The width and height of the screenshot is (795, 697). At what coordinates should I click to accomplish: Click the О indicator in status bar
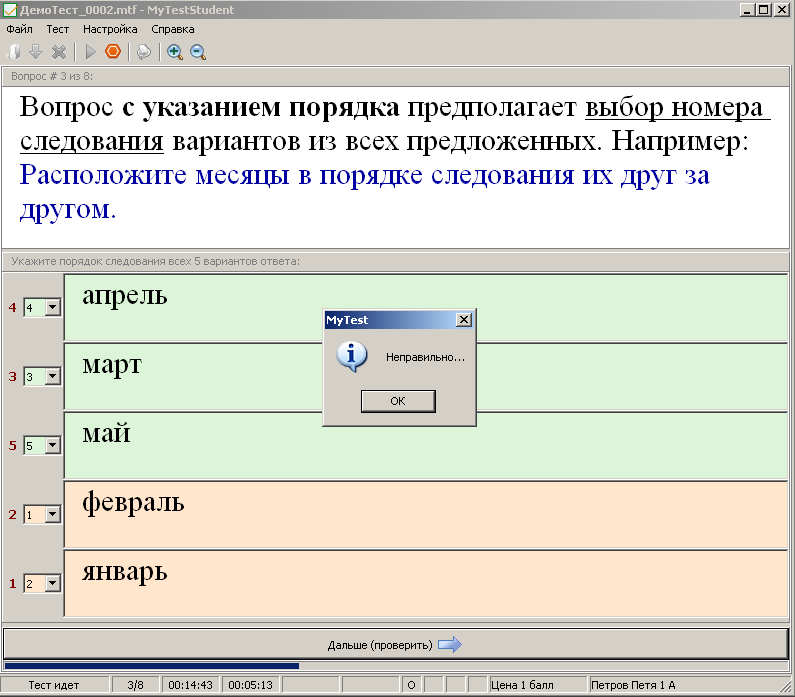[411, 685]
